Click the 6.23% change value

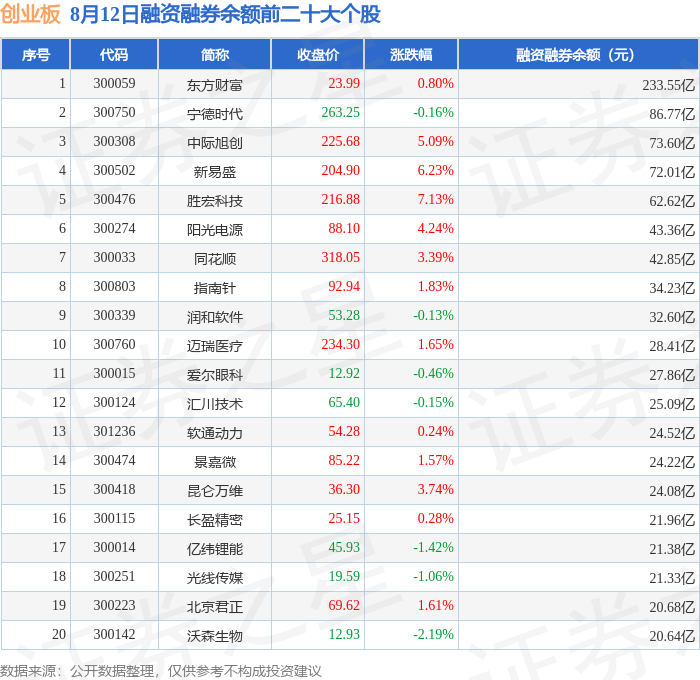point(435,171)
